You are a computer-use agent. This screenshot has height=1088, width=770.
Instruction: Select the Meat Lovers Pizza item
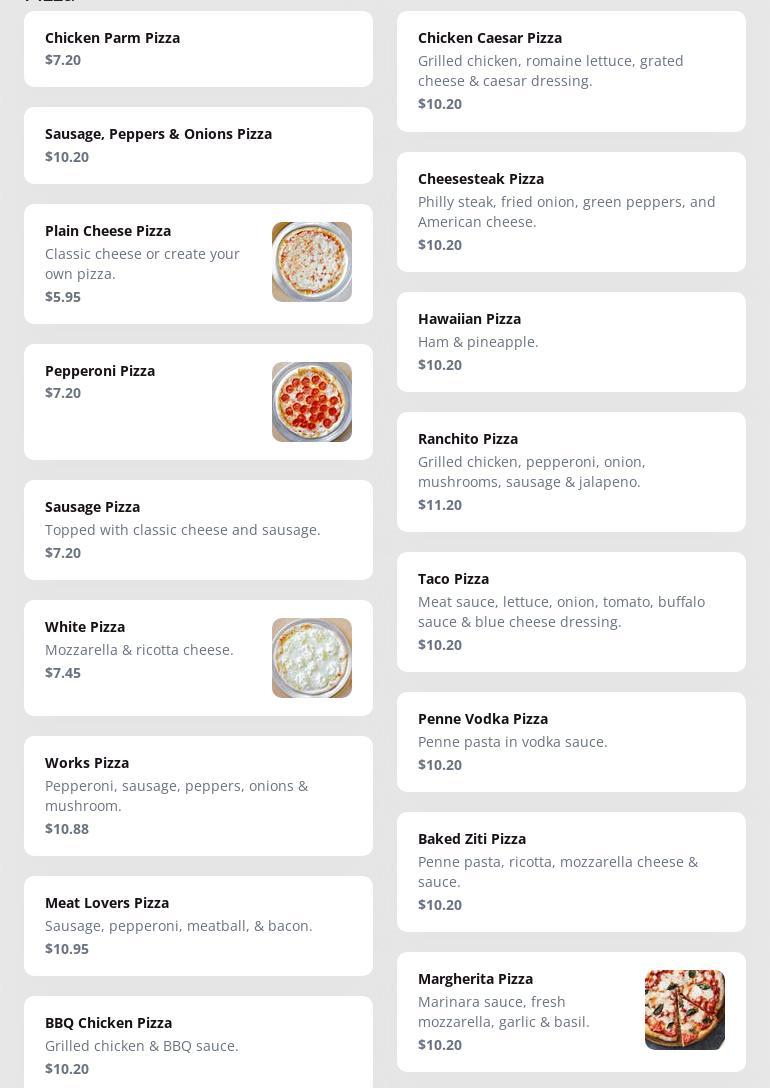point(198,926)
